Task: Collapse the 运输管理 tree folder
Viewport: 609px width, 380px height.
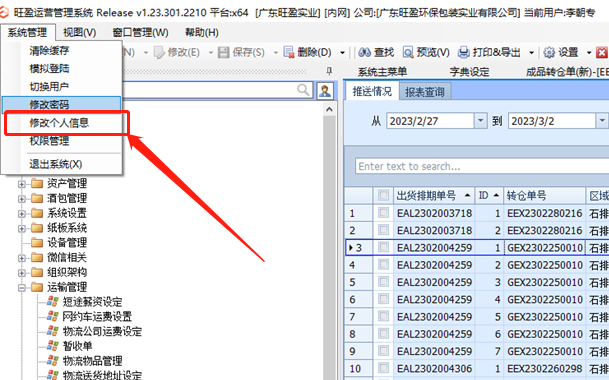Action: [x=22, y=288]
